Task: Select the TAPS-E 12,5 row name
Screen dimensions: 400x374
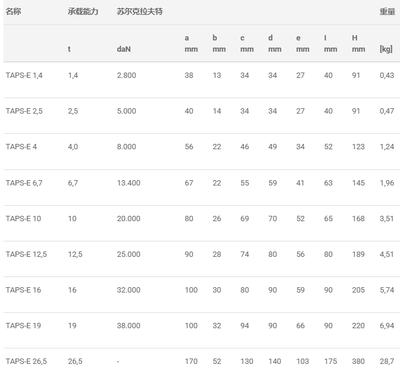Action: (26, 254)
